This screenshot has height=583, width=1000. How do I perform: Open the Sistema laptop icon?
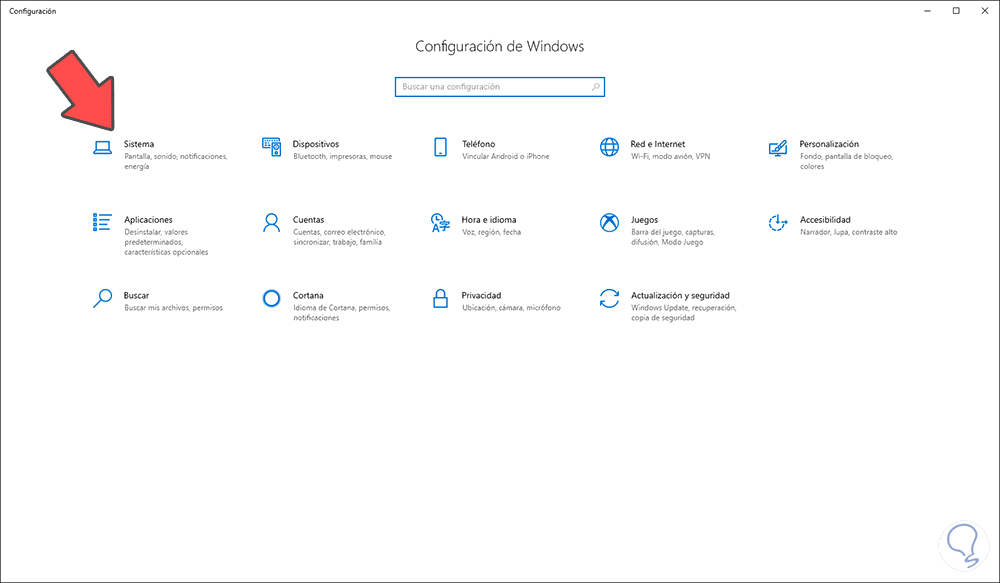coord(102,147)
